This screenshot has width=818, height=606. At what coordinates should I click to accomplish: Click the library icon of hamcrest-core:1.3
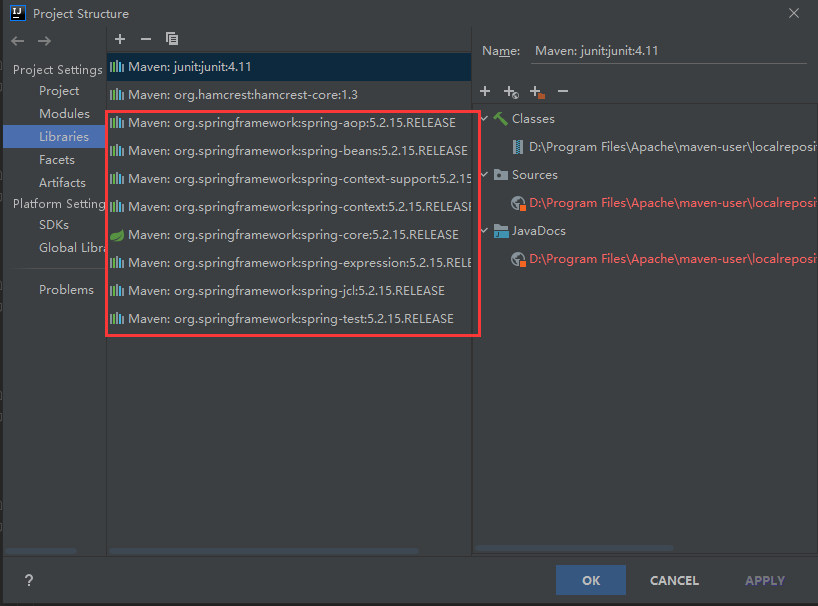[x=117, y=95]
